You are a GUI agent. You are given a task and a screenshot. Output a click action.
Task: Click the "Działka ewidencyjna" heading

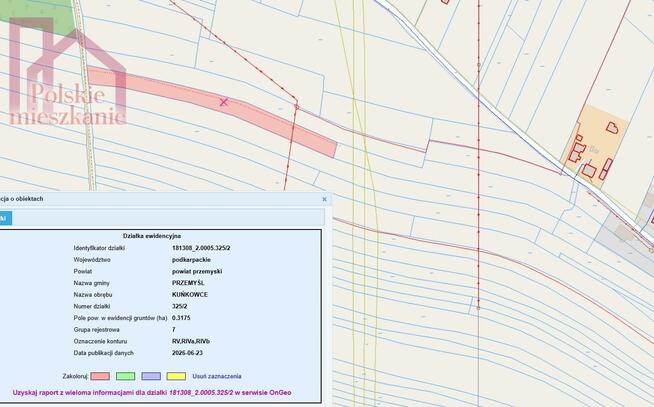152,236
